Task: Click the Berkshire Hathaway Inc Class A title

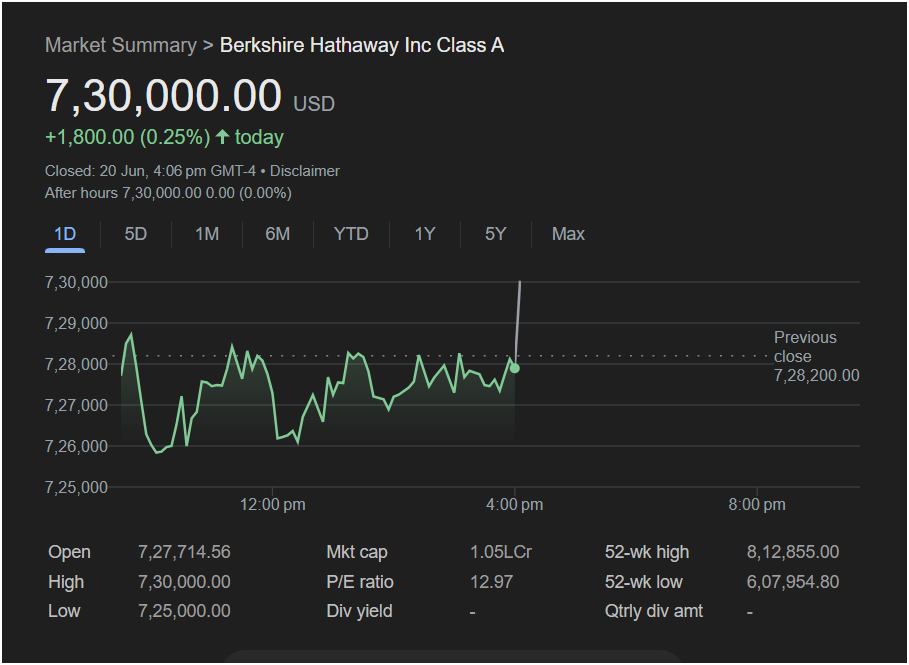Action: coord(361,45)
